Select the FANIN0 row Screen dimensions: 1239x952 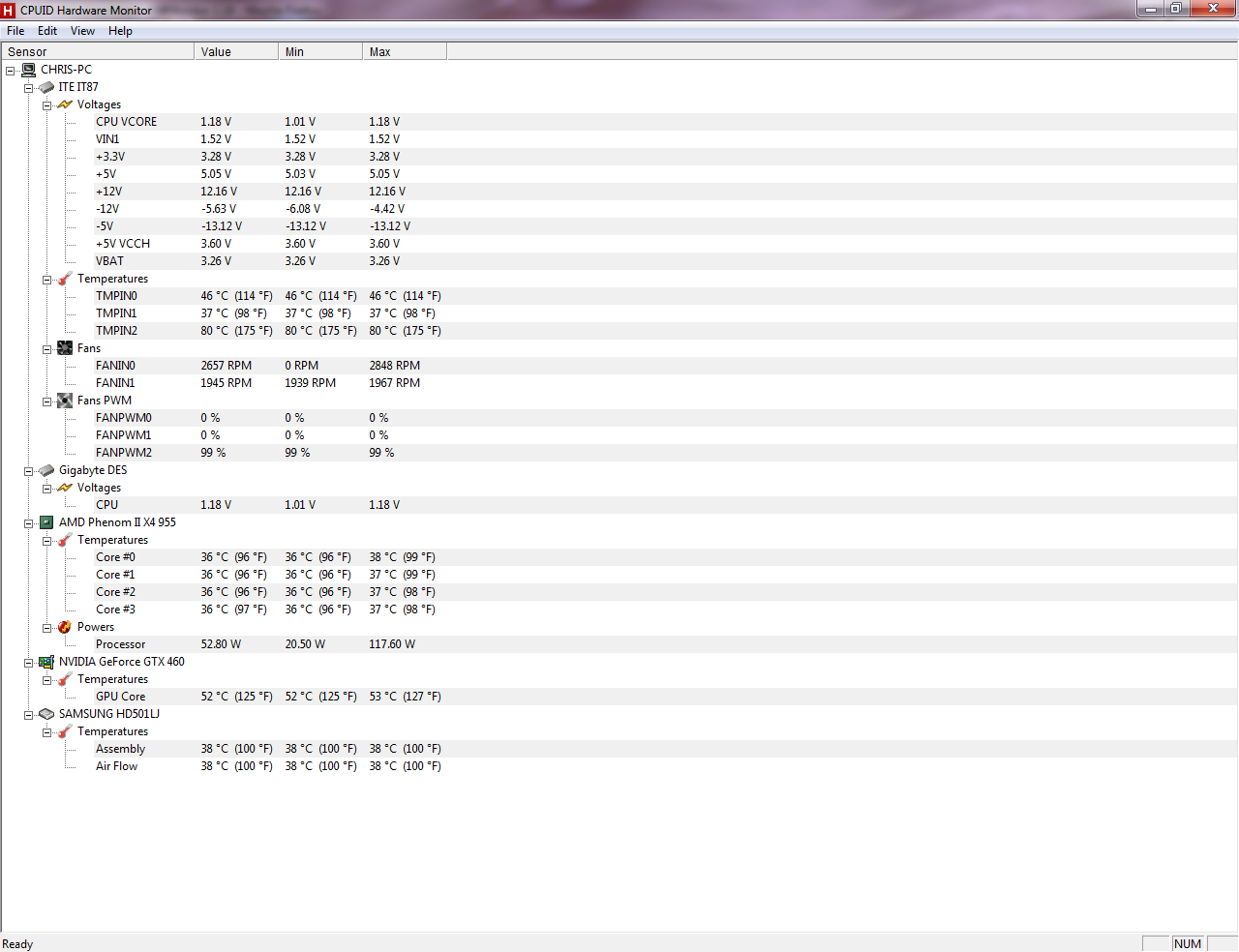click(x=619, y=366)
